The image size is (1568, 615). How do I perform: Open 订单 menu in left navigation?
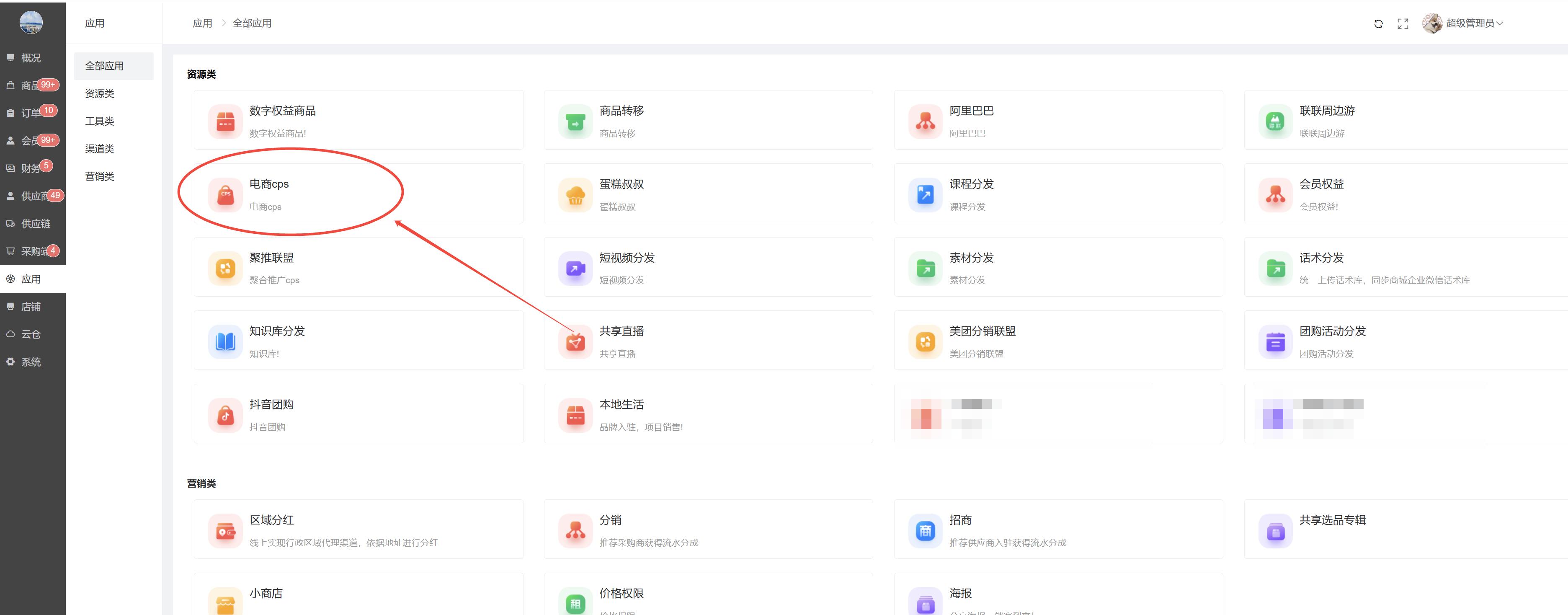pos(31,113)
